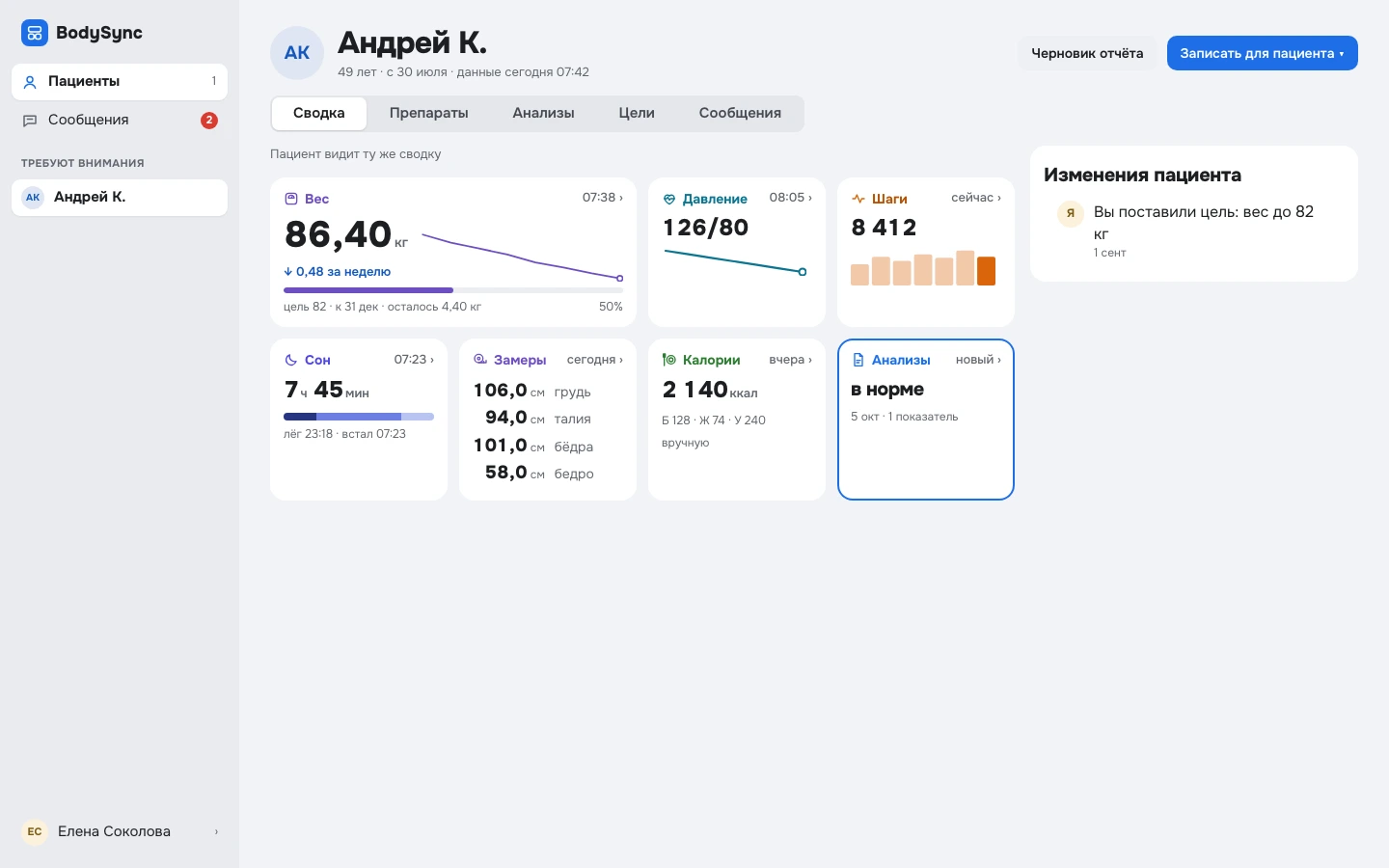The image size is (1389, 868).
Task: Open Пациенты in the sidebar
Action: click(x=120, y=82)
